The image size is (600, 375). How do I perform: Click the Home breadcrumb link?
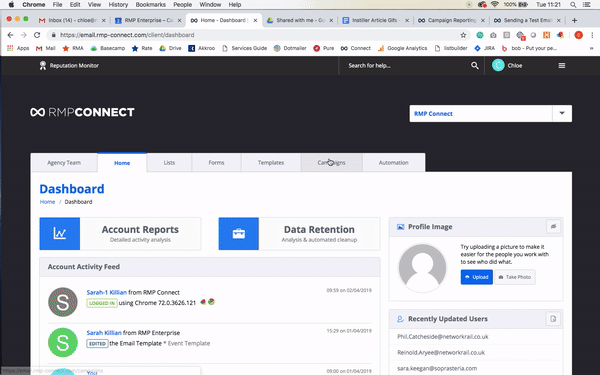[47, 202]
